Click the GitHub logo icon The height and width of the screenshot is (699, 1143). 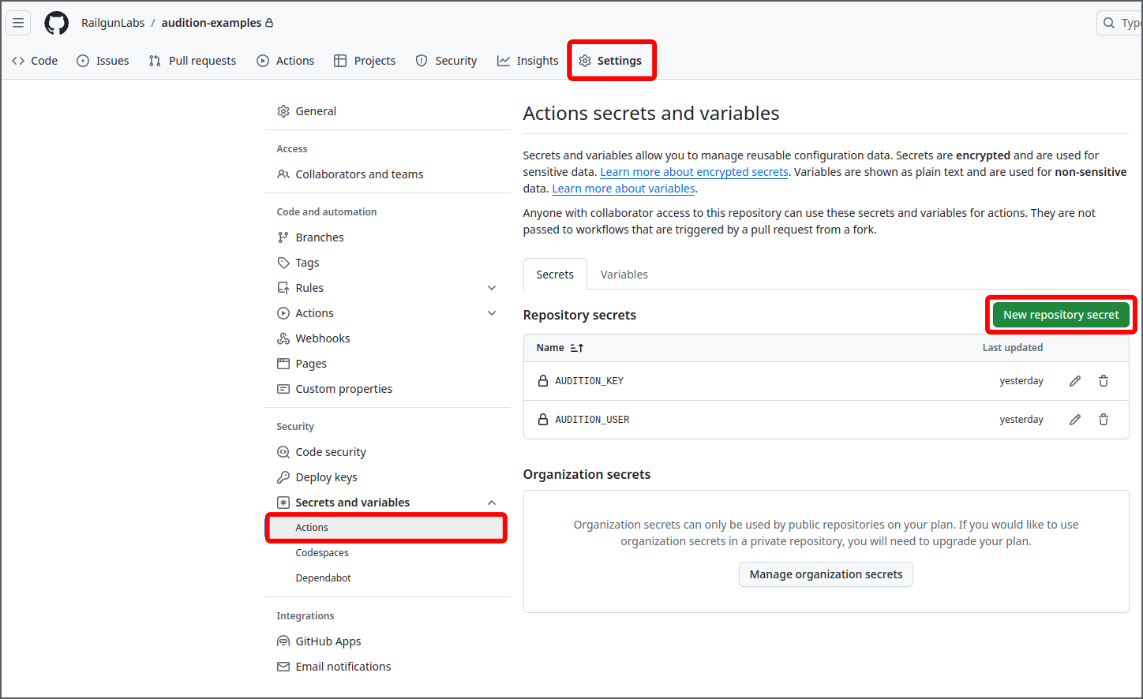tap(57, 23)
